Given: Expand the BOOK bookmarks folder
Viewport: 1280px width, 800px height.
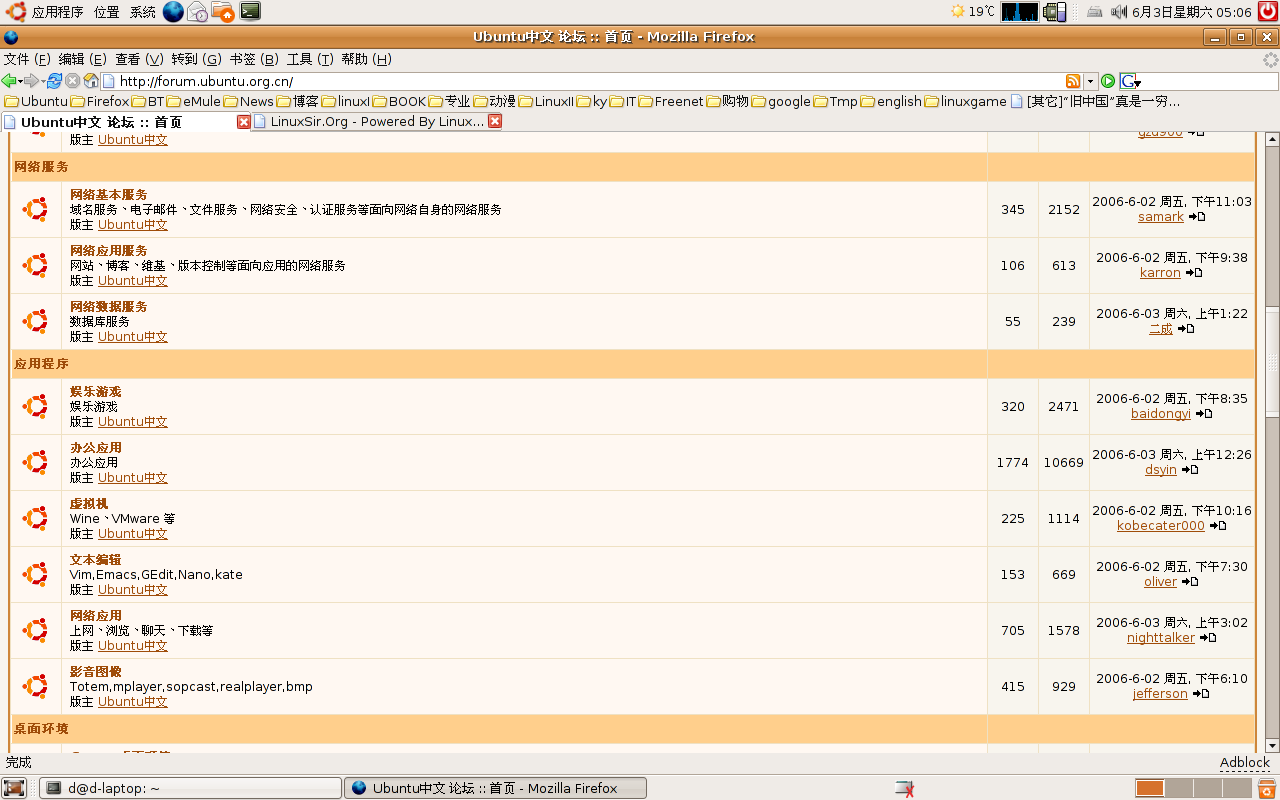Looking at the screenshot, I should 399,101.
